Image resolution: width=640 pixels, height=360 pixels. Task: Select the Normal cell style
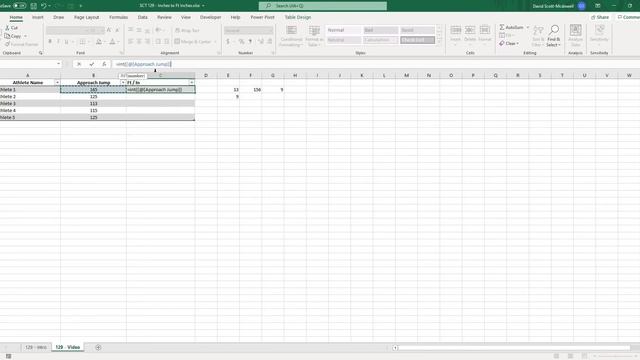tap(343, 30)
